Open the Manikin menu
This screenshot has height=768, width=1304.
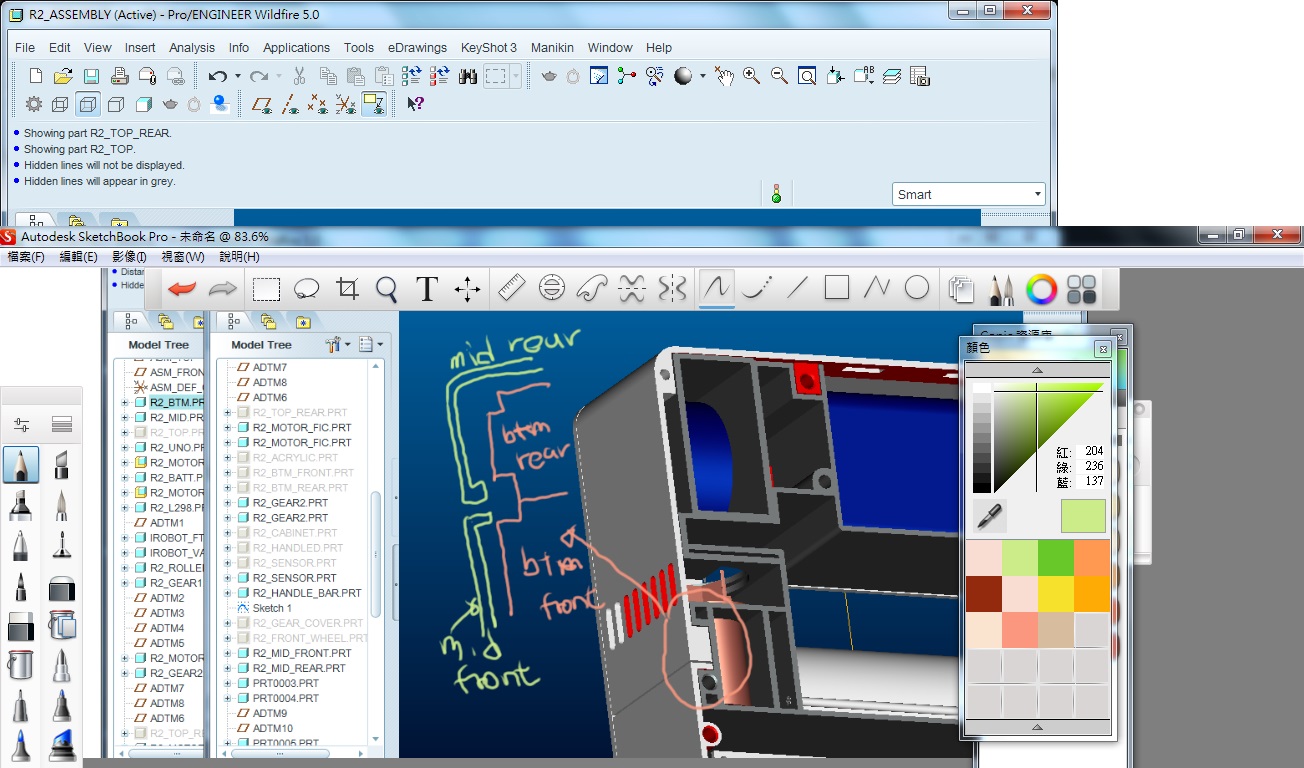point(552,47)
